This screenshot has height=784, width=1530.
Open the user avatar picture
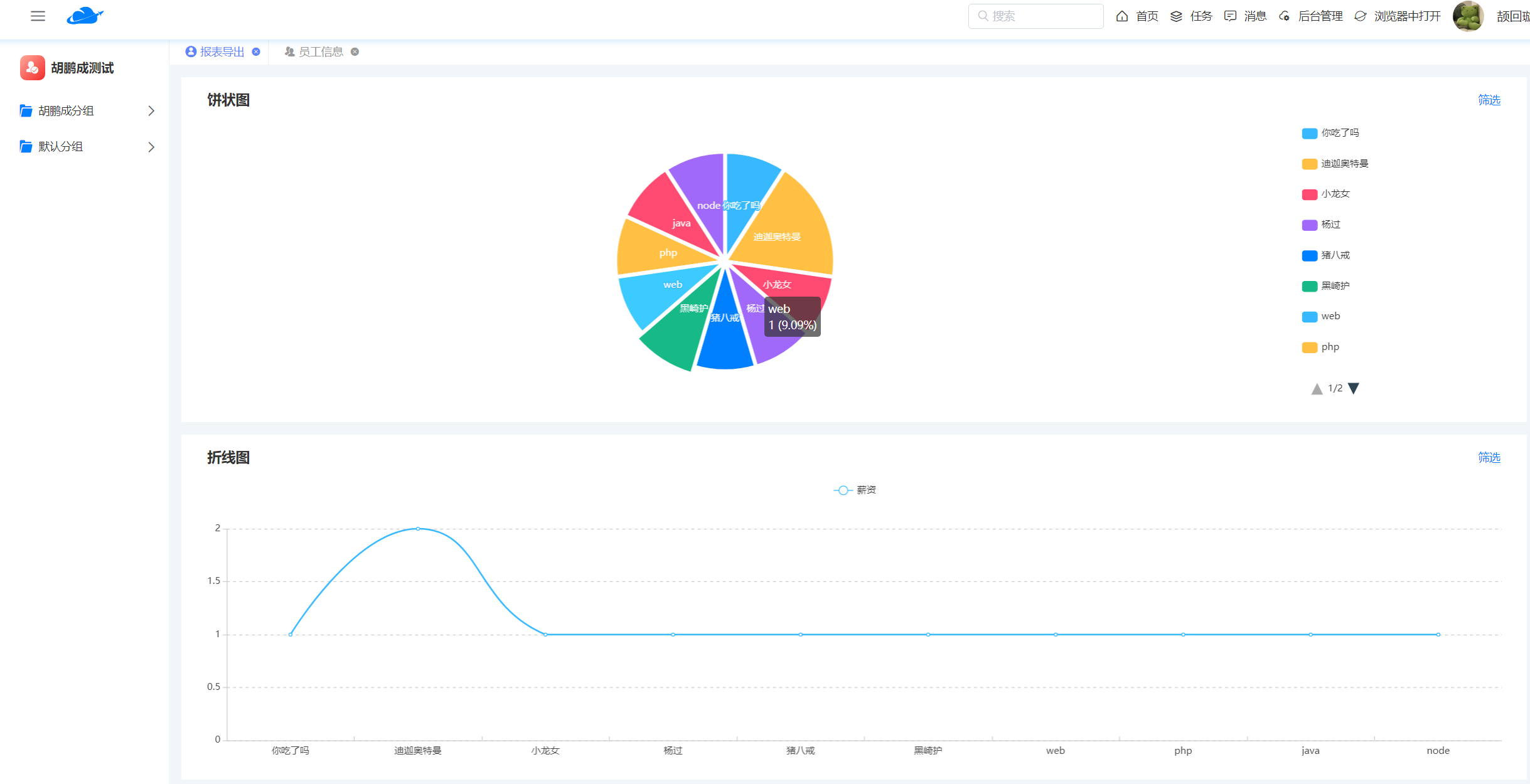pyautogui.click(x=1468, y=16)
